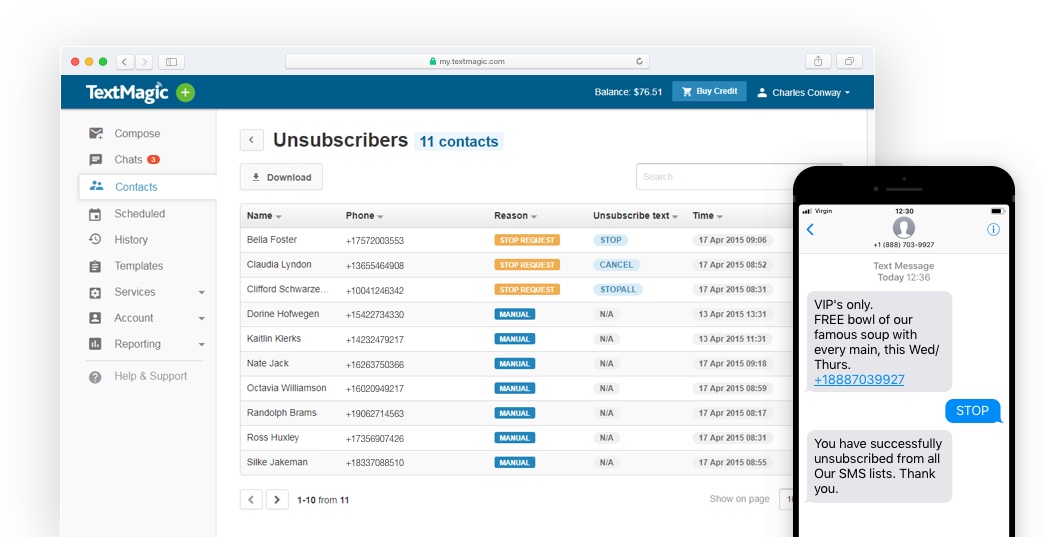This screenshot has width=1045, height=537.
Task: Click the Buy Credit button
Action: click(709, 92)
